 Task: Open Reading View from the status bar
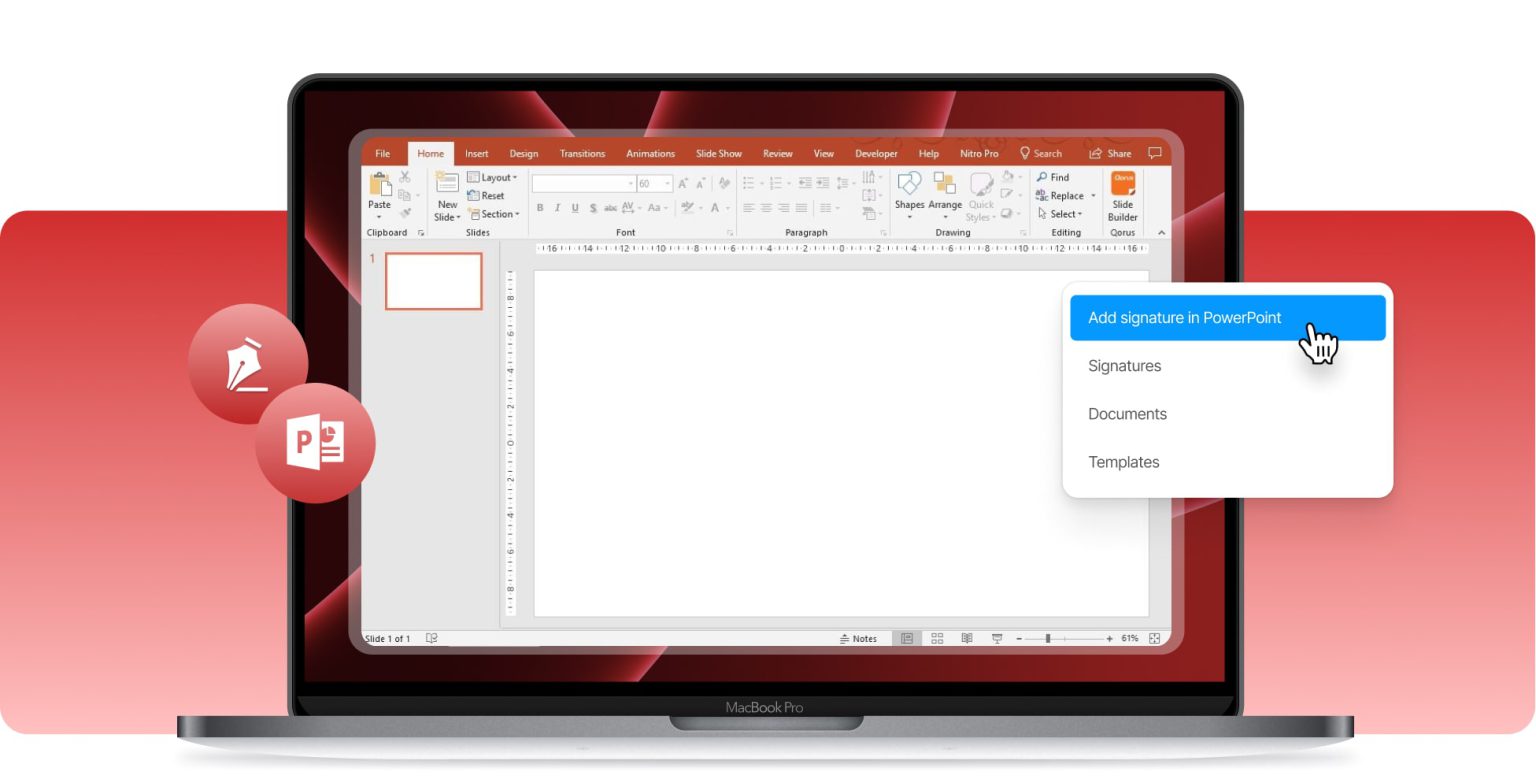click(x=967, y=637)
